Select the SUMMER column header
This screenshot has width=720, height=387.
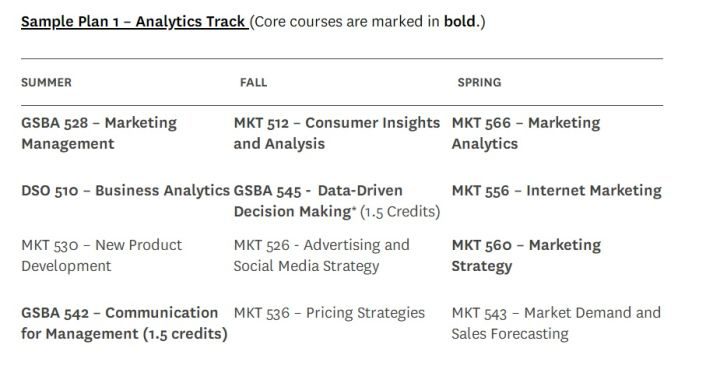(x=46, y=83)
